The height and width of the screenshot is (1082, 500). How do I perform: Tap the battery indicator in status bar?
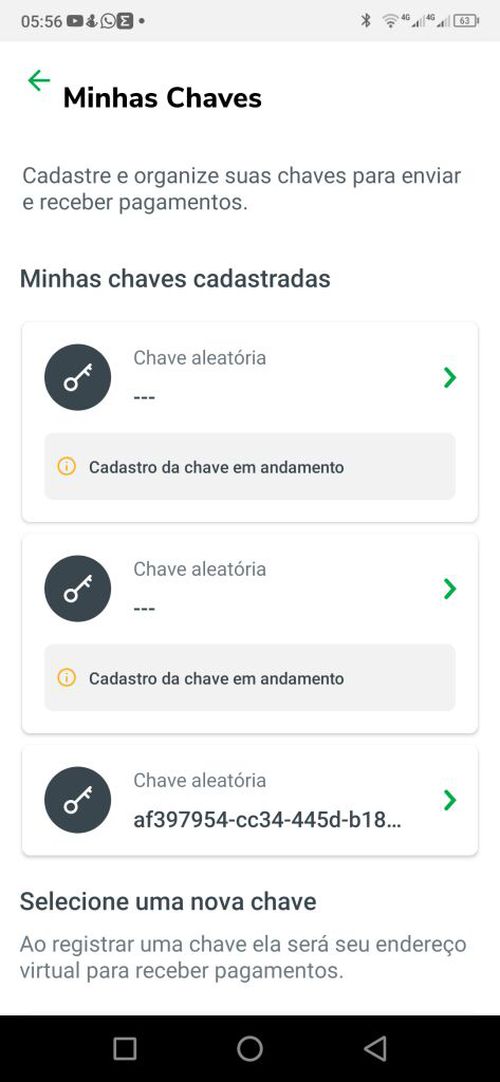[466, 21]
